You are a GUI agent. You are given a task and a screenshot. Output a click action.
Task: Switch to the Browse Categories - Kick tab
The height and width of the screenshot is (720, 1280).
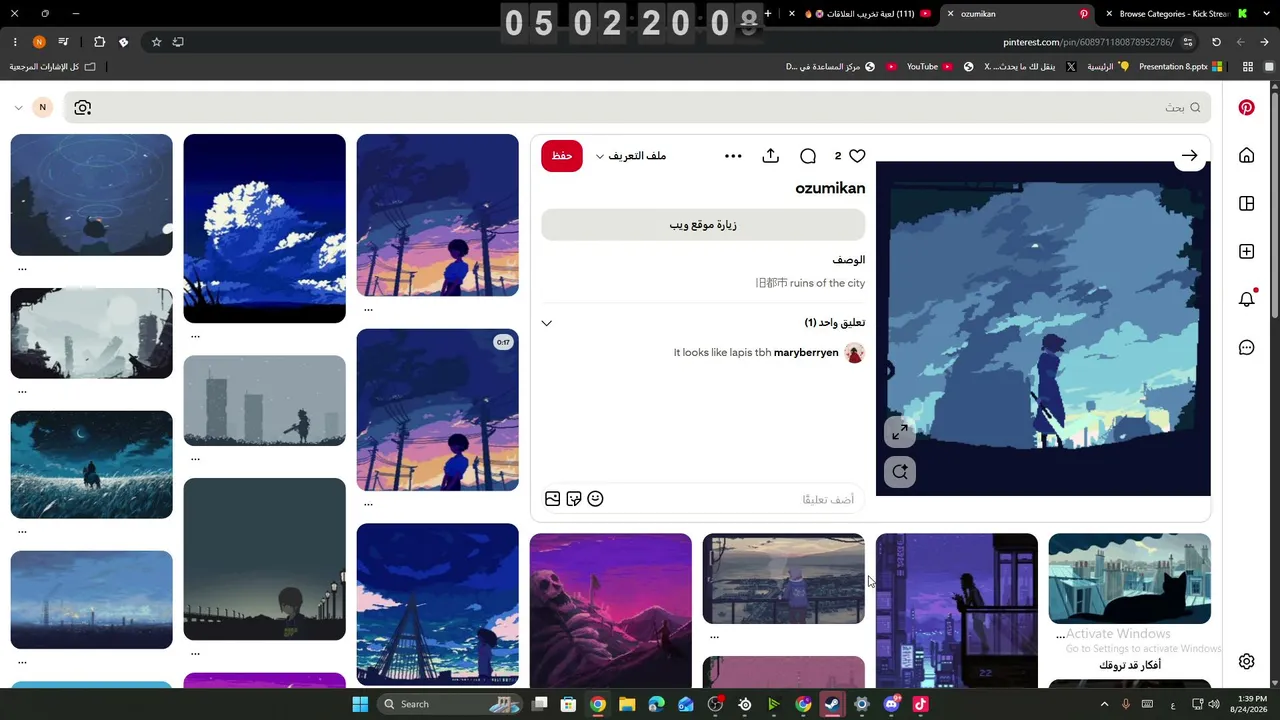click(1173, 14)
